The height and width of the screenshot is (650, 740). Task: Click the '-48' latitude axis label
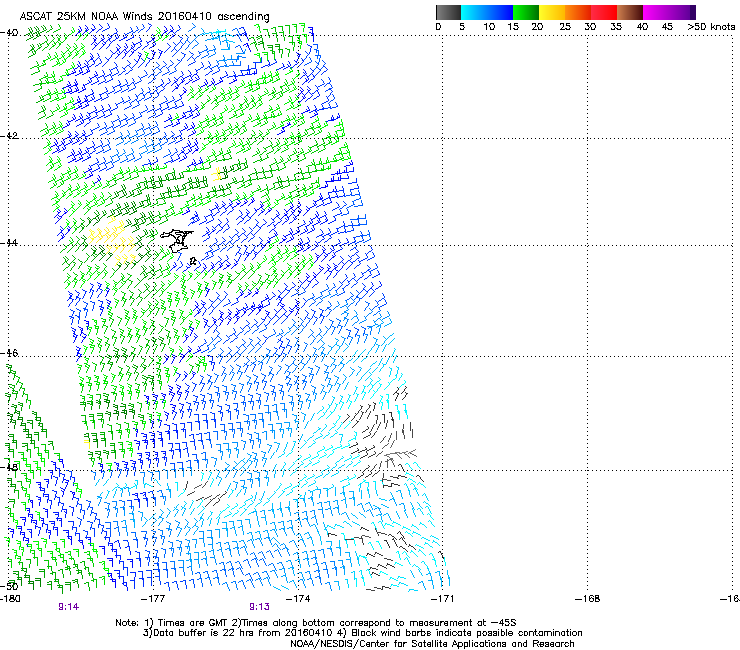click(9, 467)
